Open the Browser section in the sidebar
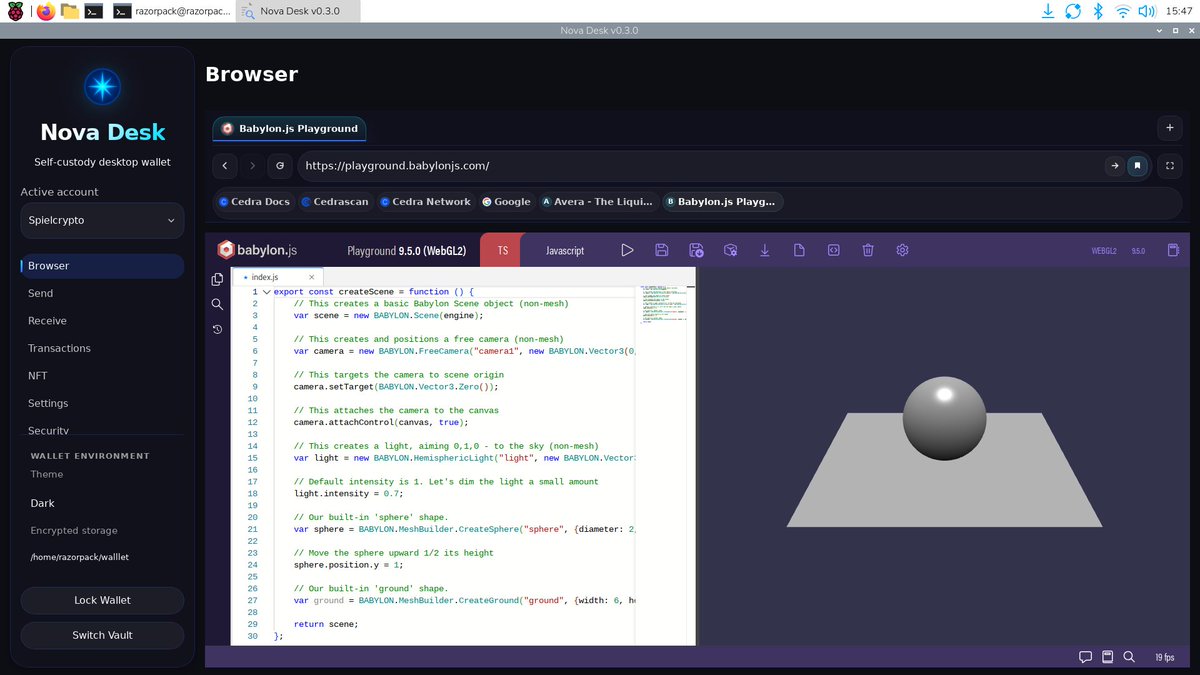The width and height of the screenshot is (1200, 675). [x=102, y=266]
